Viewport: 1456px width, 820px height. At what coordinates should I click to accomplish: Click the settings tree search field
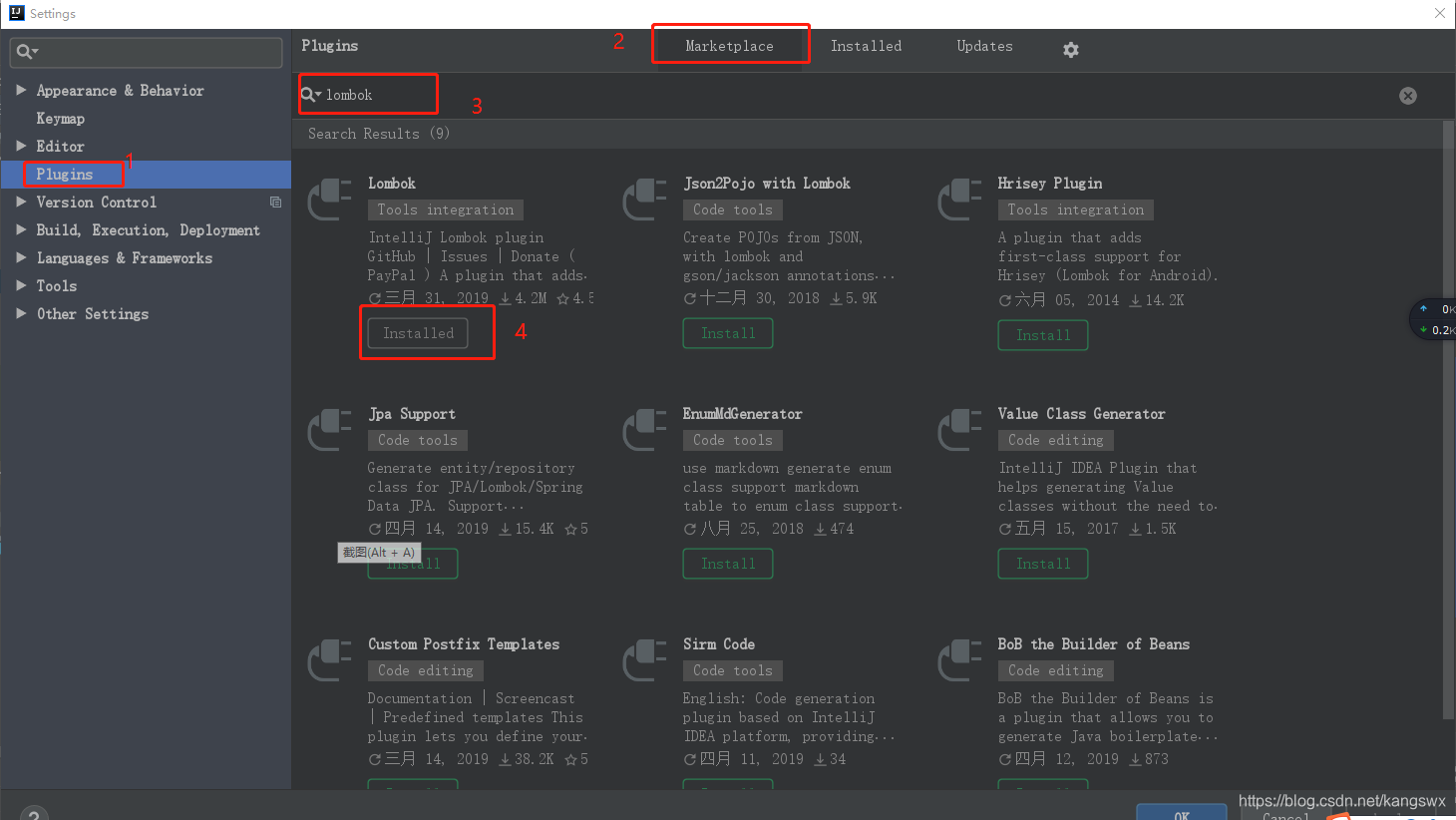point(147,52)
